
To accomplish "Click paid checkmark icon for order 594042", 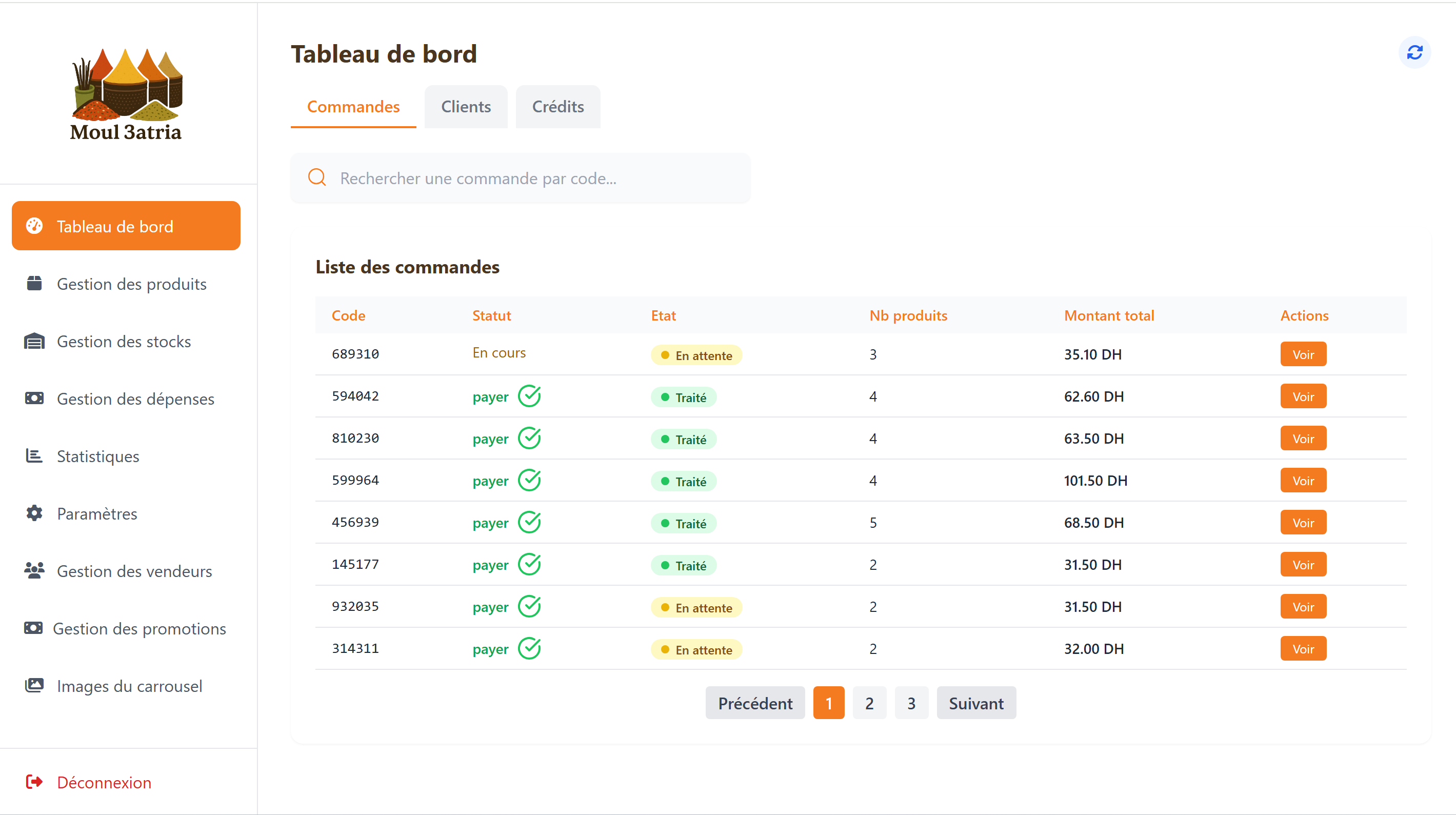I will pyautogui.click(x=530, y=396).
